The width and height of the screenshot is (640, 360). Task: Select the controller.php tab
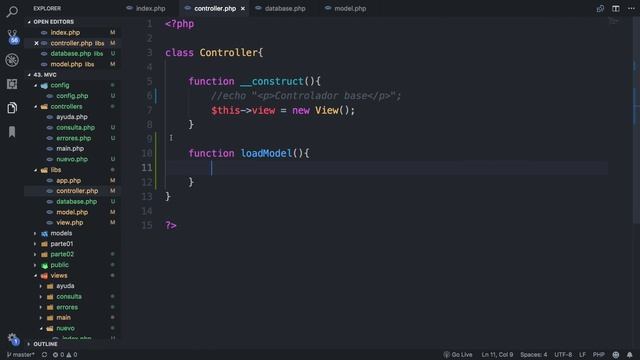[x=215, y=9]
